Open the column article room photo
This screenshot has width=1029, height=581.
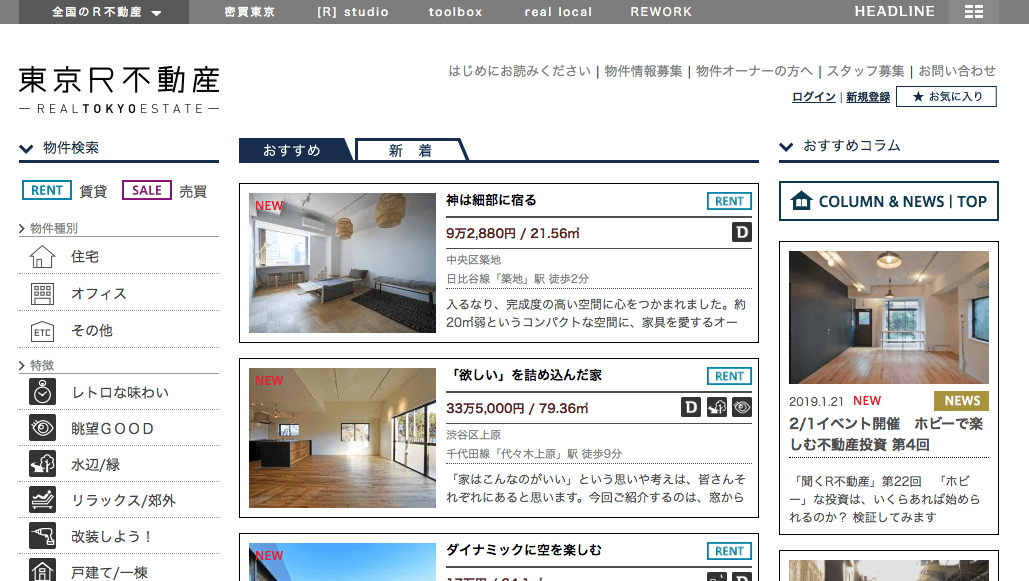tap(889, 317)
